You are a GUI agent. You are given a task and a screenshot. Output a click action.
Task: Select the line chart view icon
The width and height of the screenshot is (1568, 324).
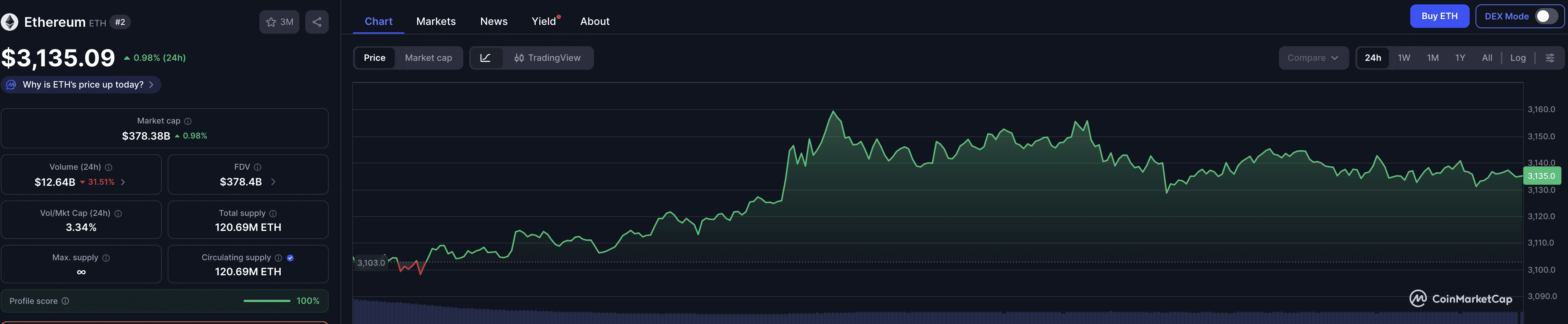485,58
